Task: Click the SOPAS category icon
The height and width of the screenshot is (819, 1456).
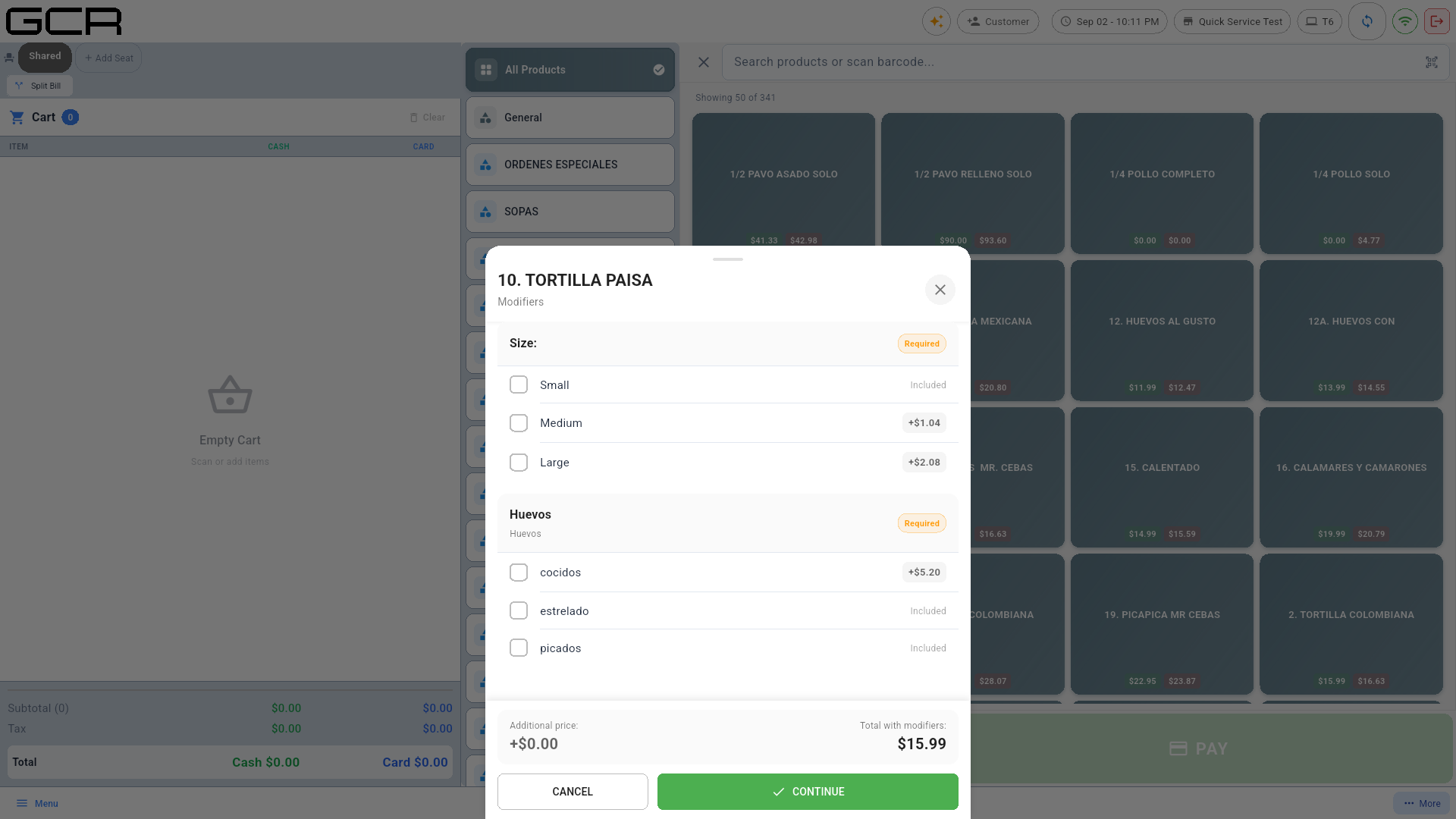Action: pyautogui.click(x=485, y=212)
